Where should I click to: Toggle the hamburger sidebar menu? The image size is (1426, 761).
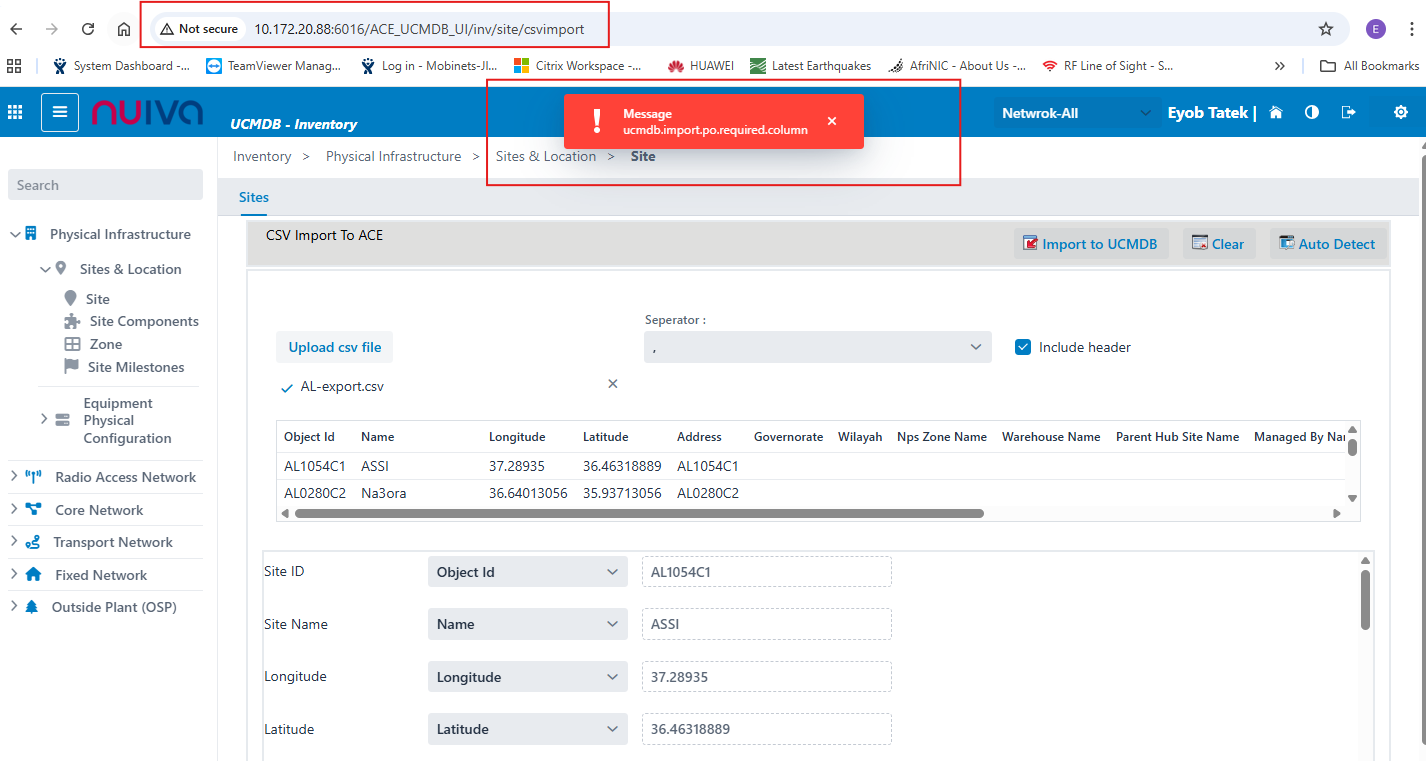(60, 113)
